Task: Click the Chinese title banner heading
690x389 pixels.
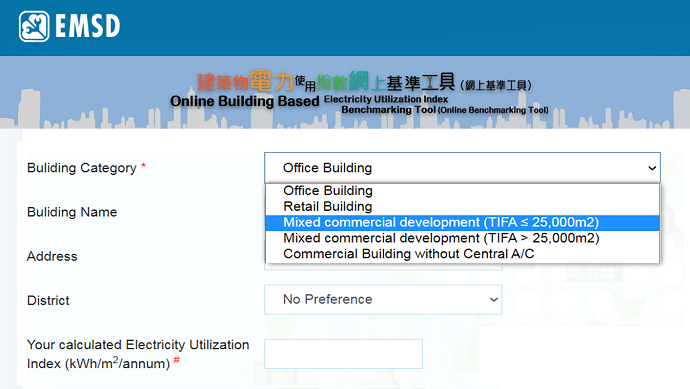Action: click(364, 82)
